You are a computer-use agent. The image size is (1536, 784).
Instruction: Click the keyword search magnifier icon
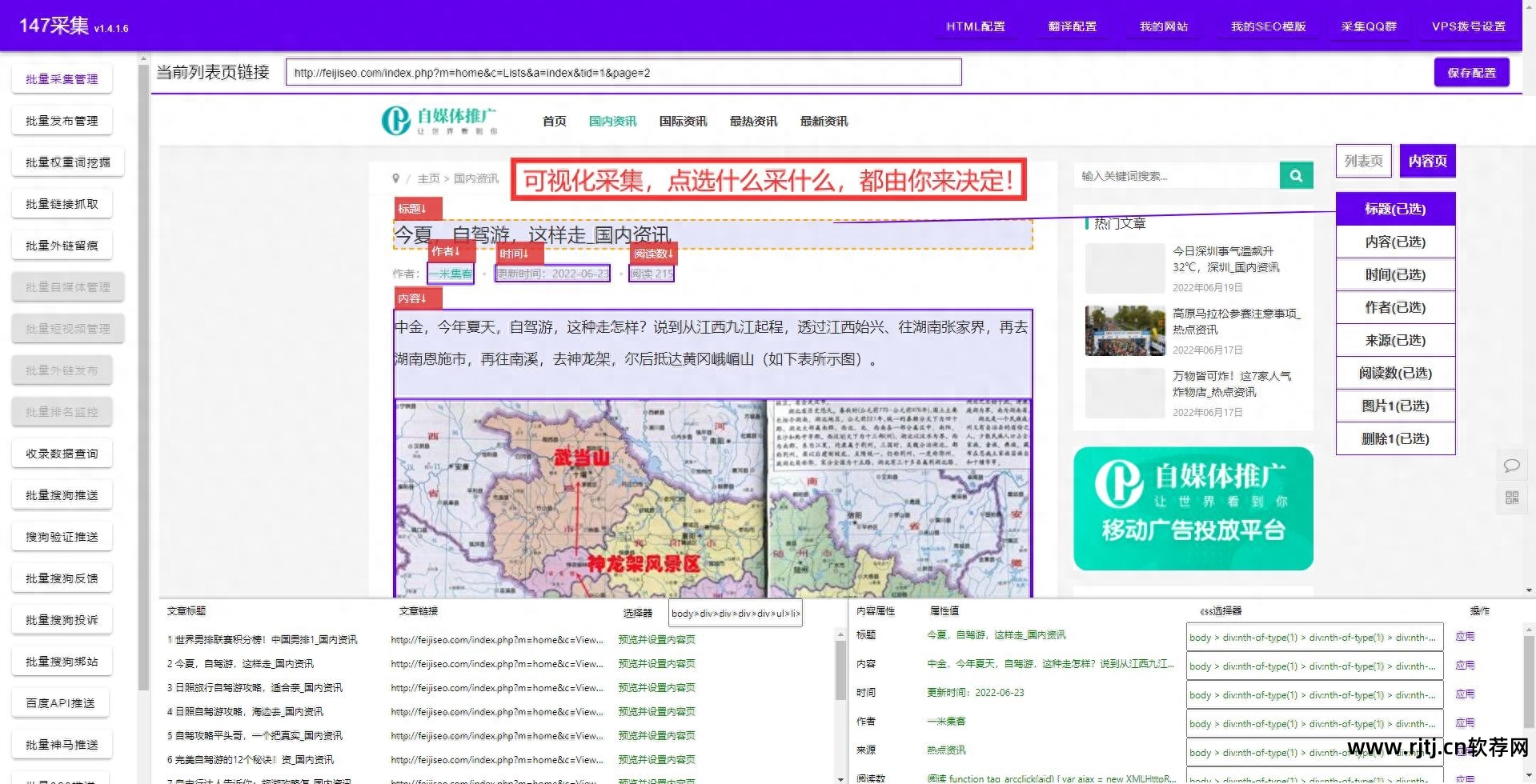pyautogui.click(x=1296, y=175)
